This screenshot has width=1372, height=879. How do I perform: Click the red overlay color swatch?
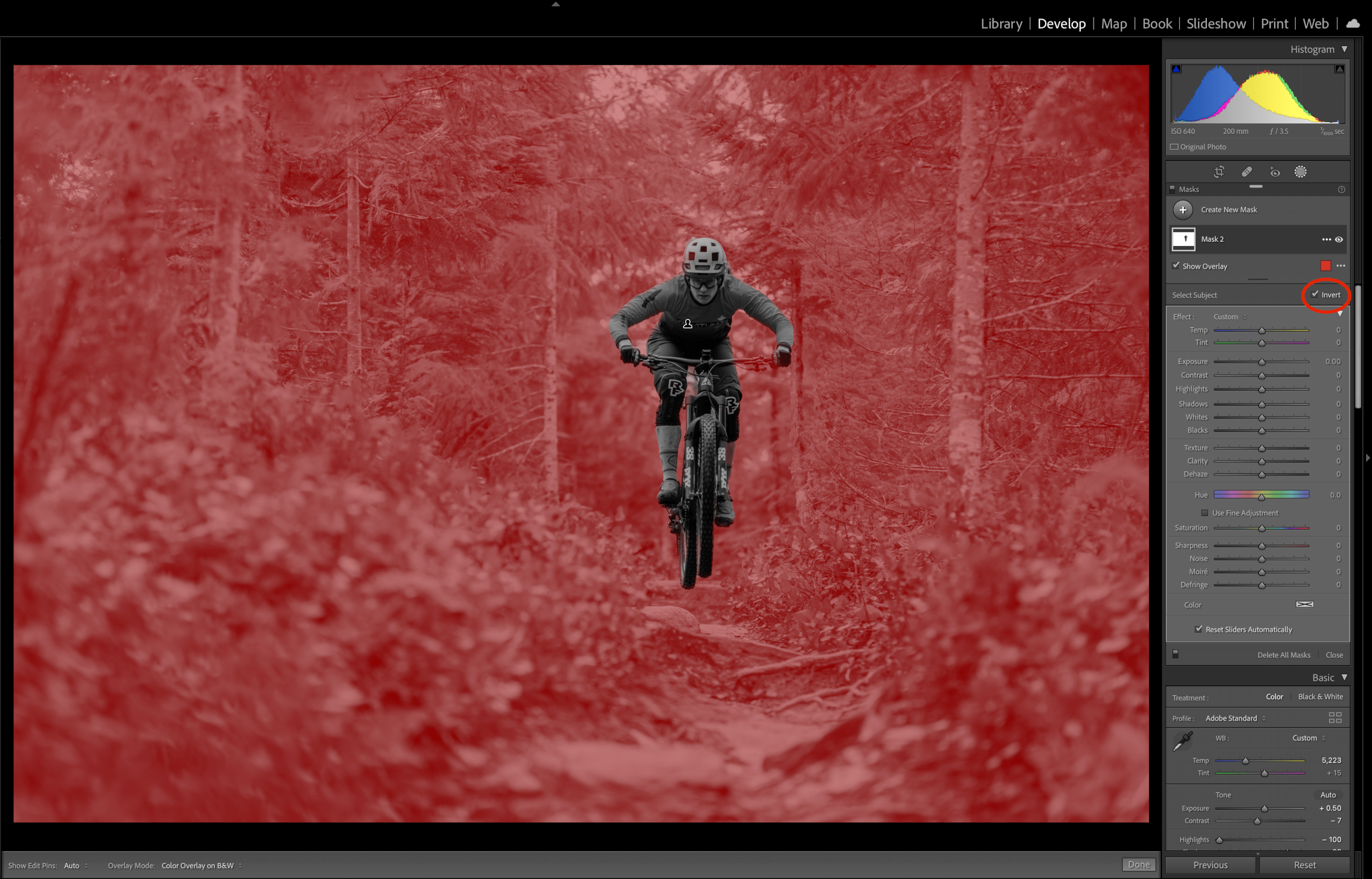point(1326,266)
